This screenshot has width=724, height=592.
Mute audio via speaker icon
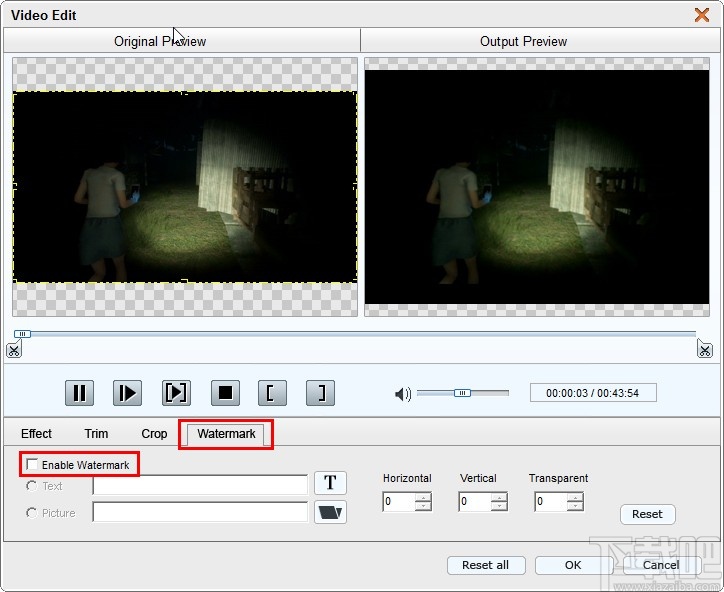[403, 394]
